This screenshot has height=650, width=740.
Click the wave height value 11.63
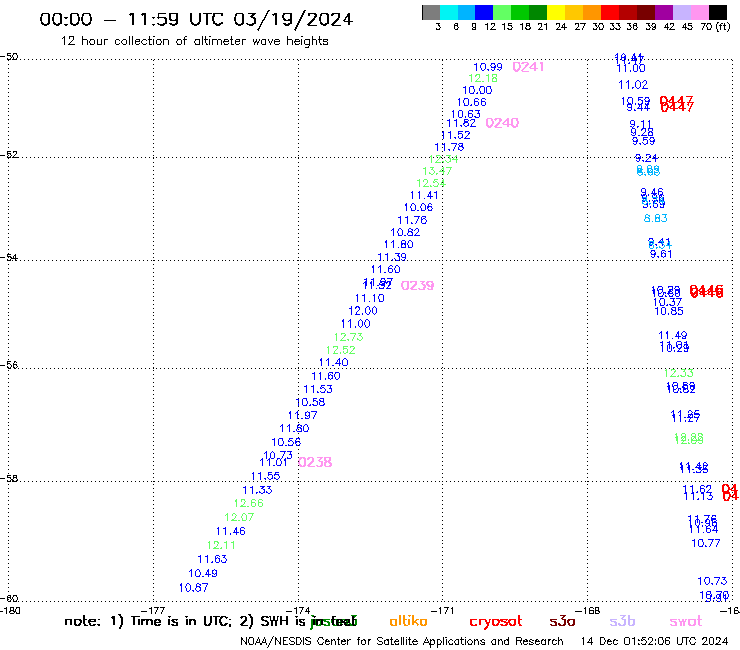click(x=212, y=559)
